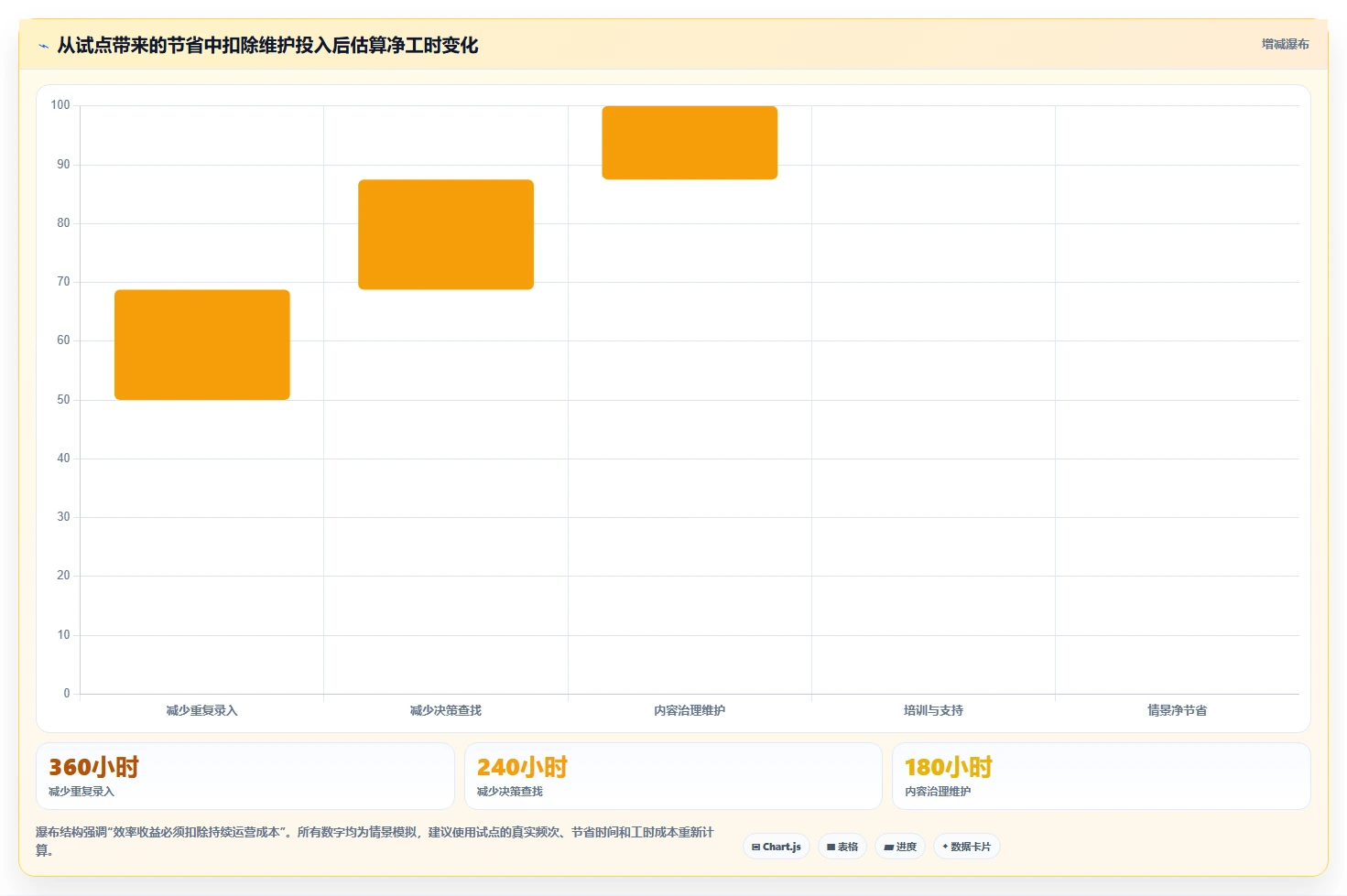The image size is (1347, 896).
Task: Click the y-axis value 60
Action: point(63,340)
